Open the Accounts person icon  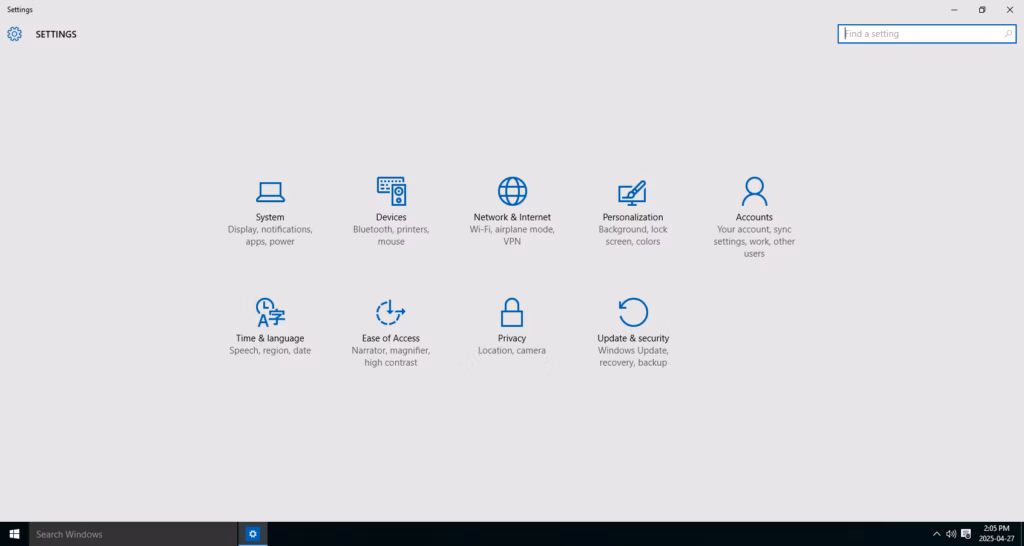754,191
